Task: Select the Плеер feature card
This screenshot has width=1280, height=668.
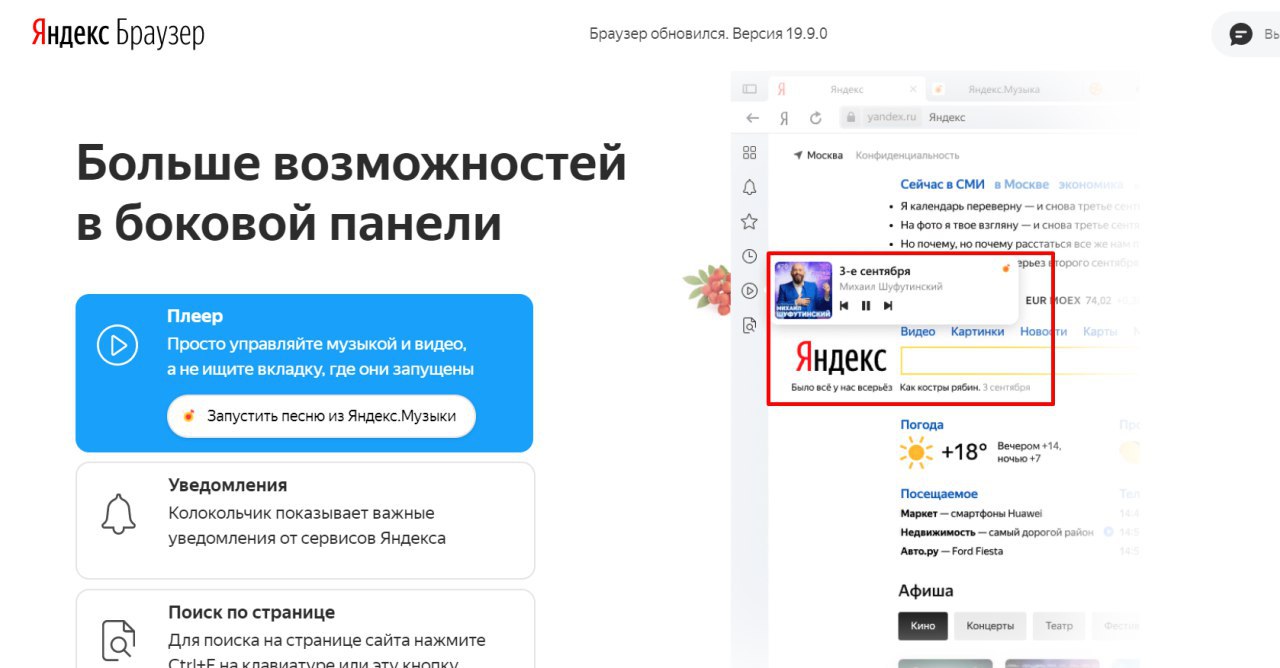Action: coord(304,373)
